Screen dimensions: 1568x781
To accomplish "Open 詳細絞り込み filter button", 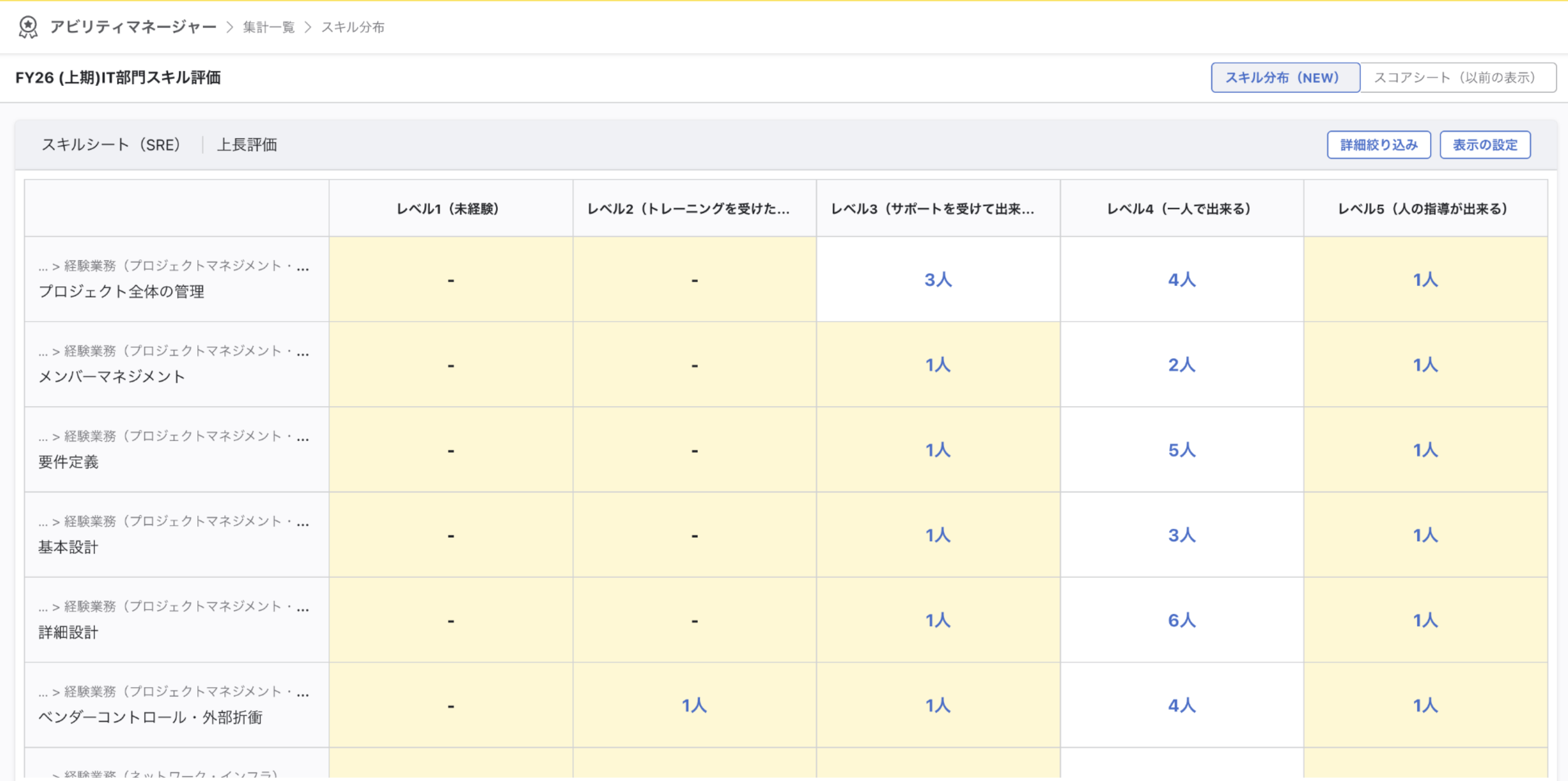I will 1379,145.
